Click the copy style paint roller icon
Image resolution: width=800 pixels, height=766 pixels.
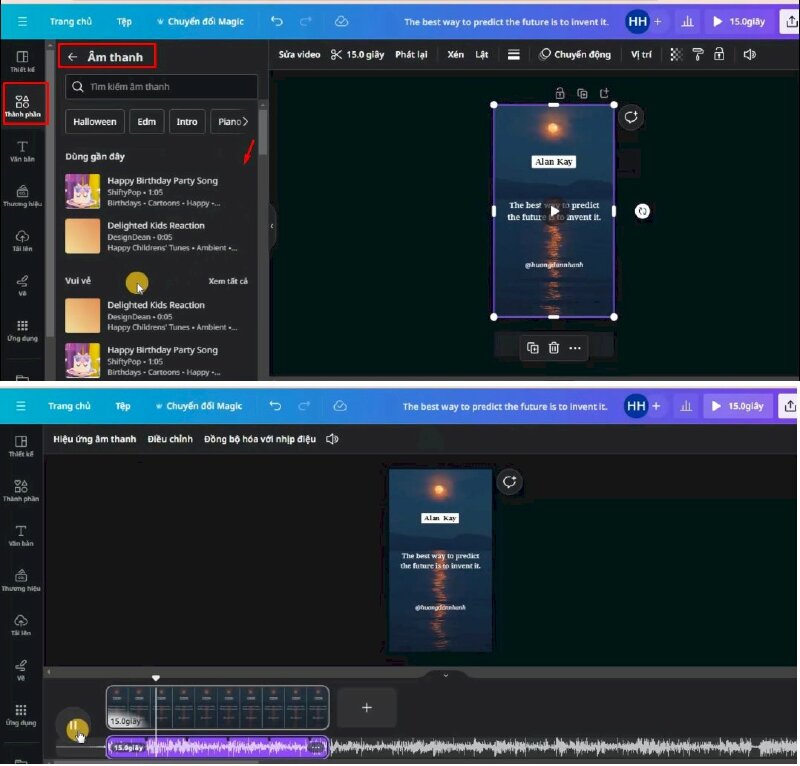(698, 54)
